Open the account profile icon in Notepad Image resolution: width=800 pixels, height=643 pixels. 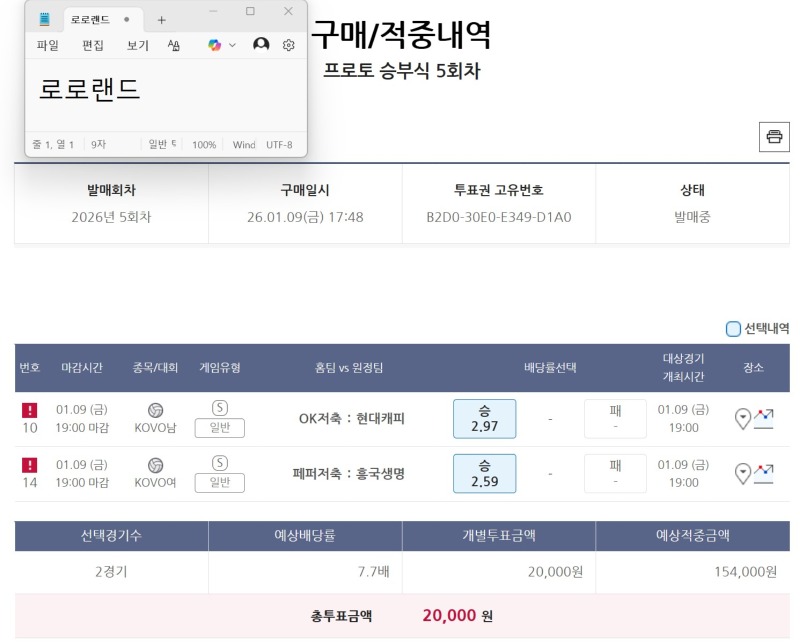click(x=261, y=45)
